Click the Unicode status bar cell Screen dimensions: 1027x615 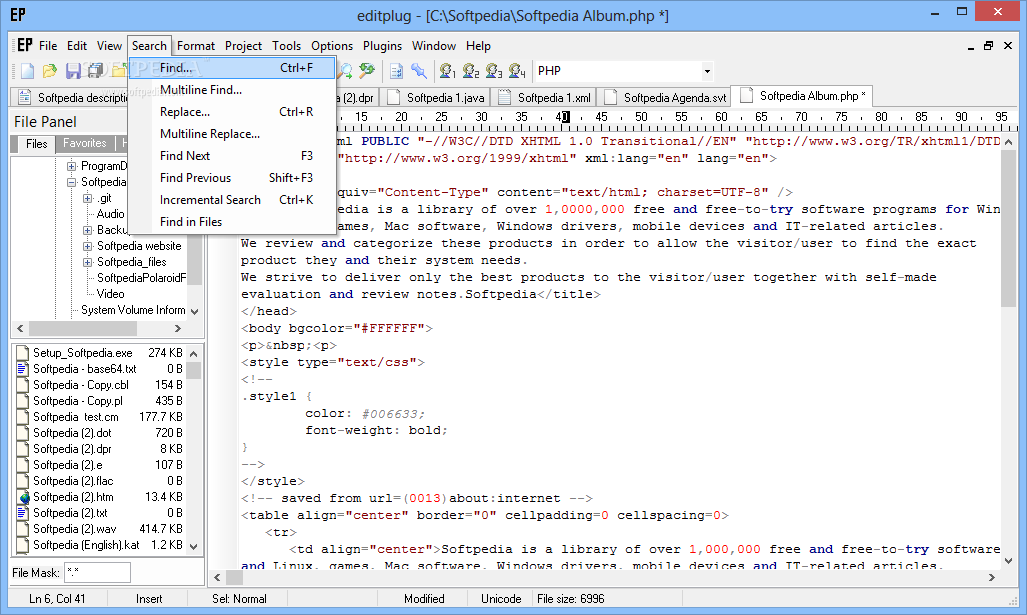[x=501, y=599]
